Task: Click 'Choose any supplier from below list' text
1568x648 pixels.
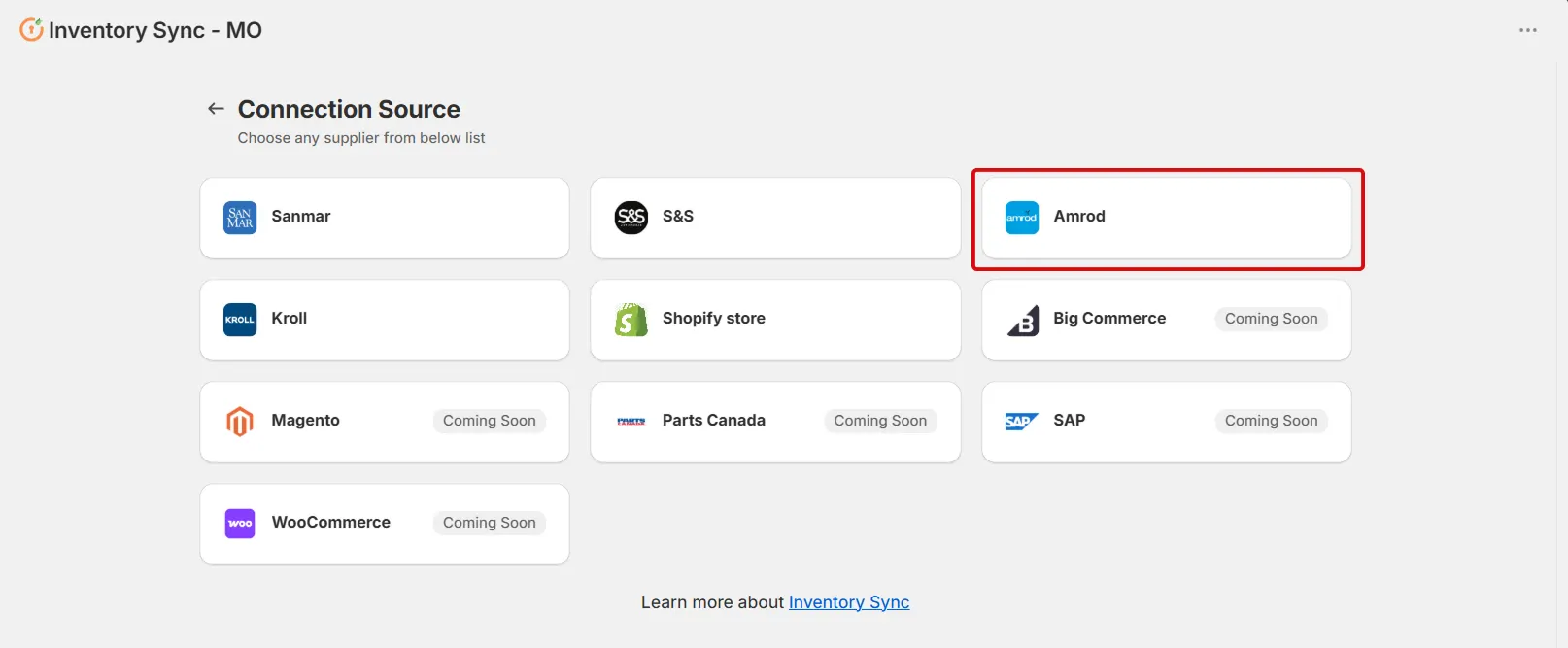Action: (x=361, y=138)
